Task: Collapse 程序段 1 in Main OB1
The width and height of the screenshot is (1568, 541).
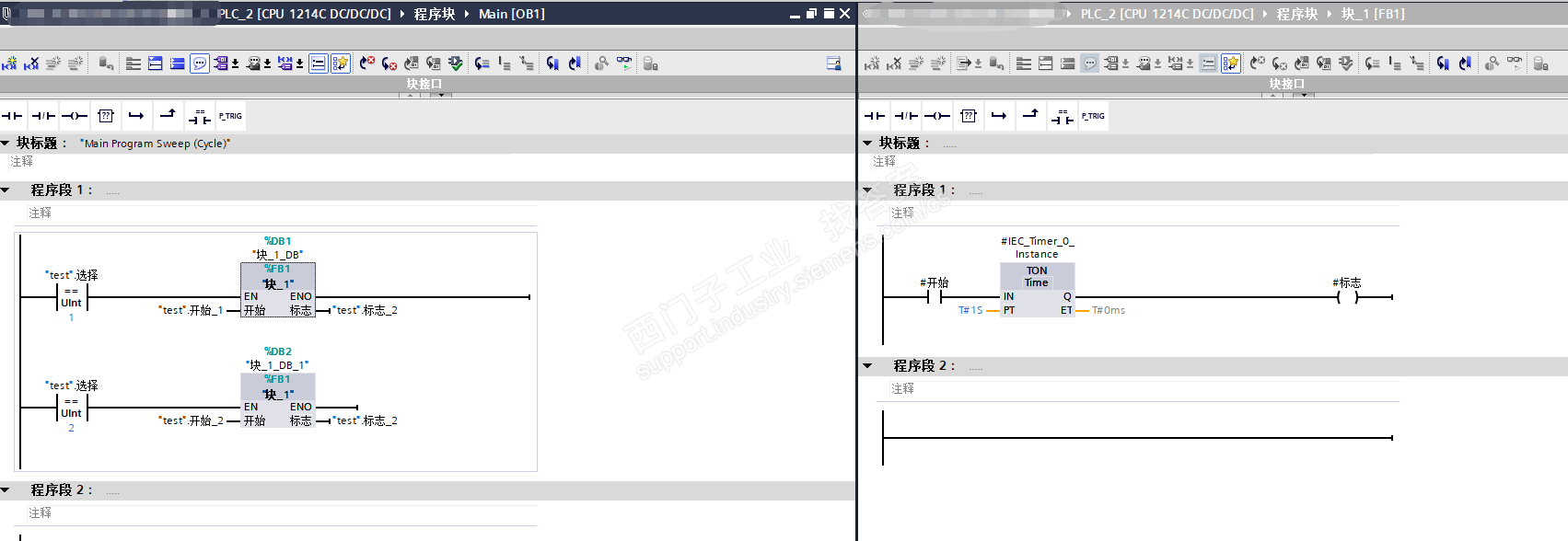Action: [x=6, y=190]
